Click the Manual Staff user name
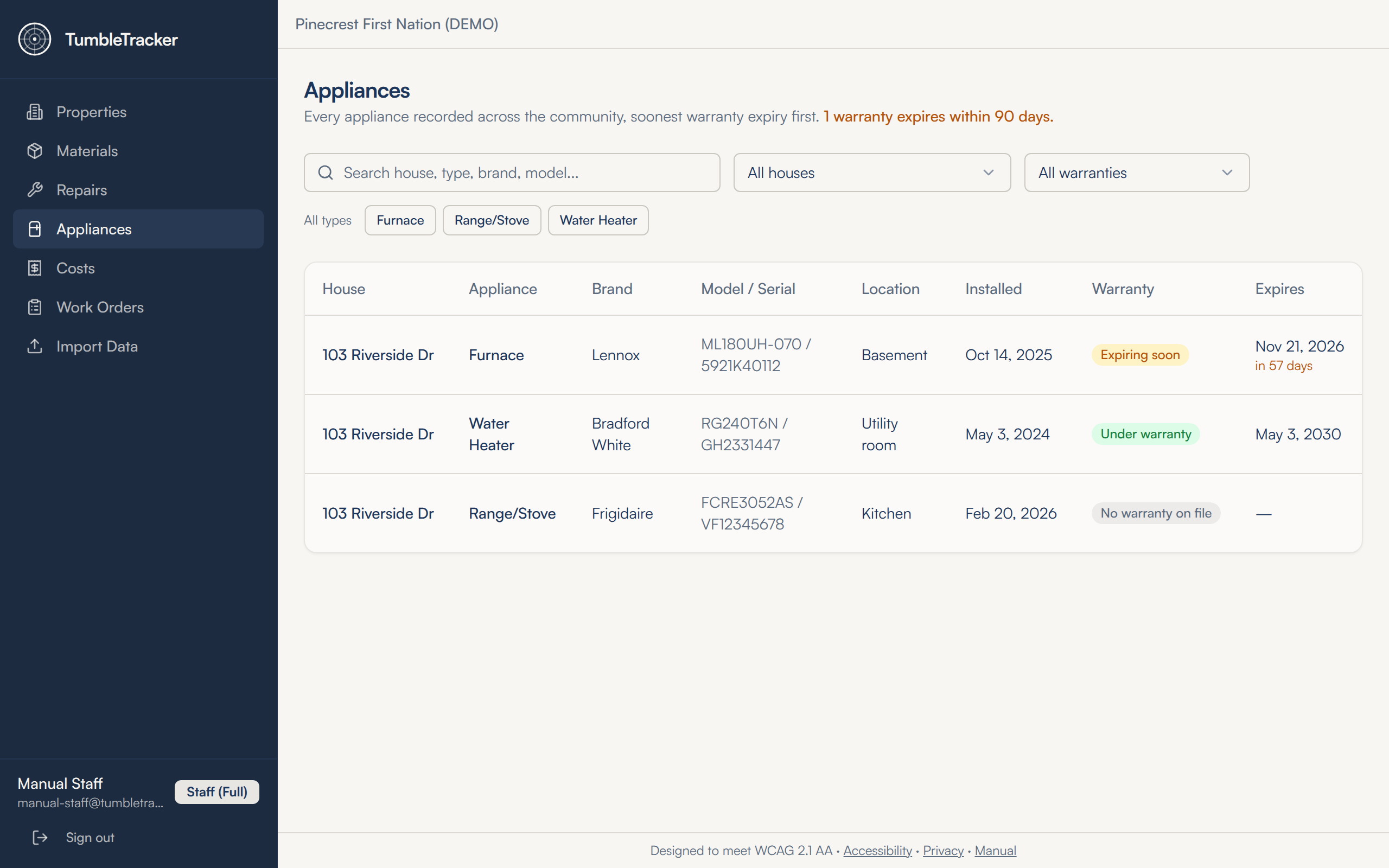 point(60,783)
